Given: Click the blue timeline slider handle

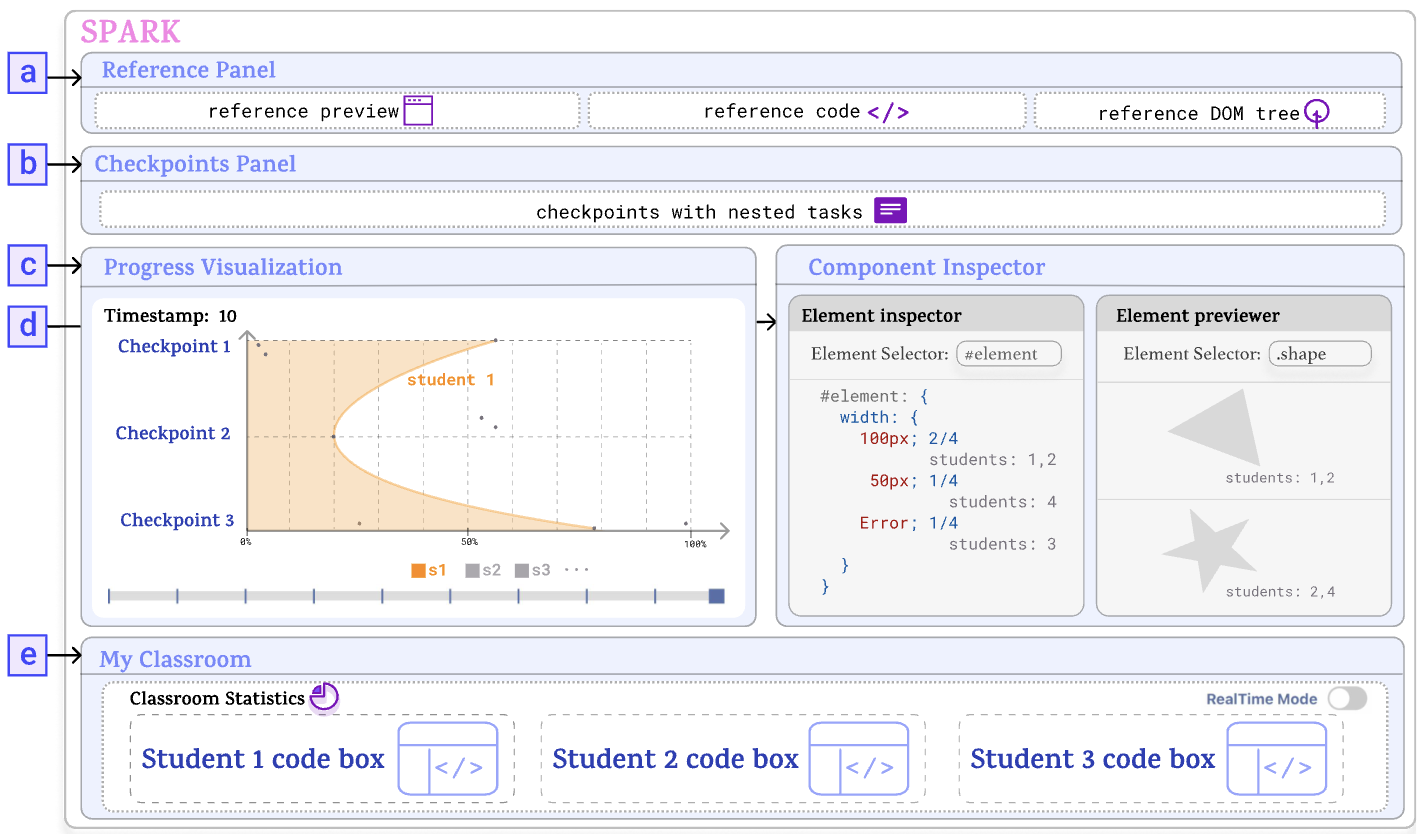Looking at the screenshot, I should coord(716,596).
